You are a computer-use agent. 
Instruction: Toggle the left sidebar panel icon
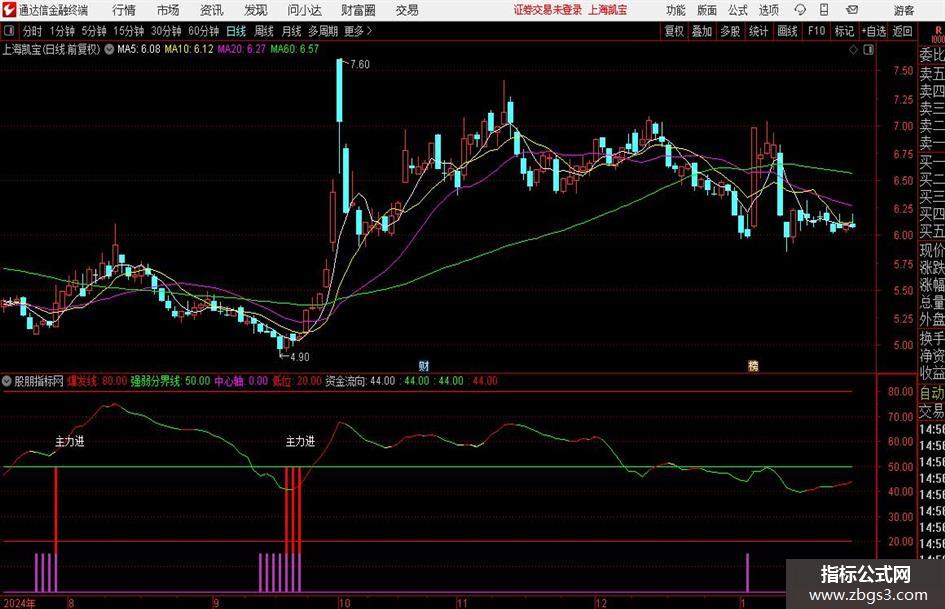coord(8,31)
